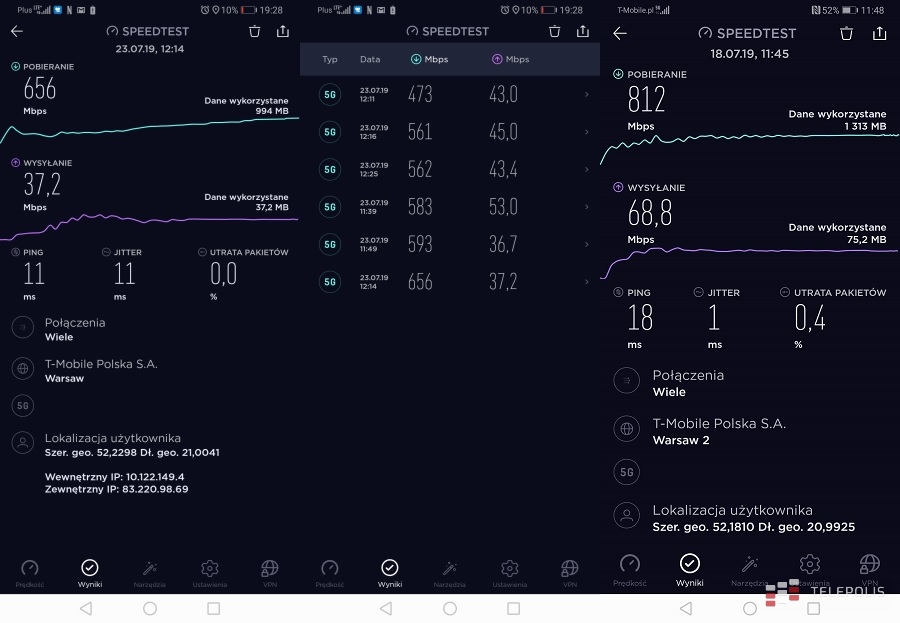Expand the 473 Mbps result row chevron

coord(586,95)
